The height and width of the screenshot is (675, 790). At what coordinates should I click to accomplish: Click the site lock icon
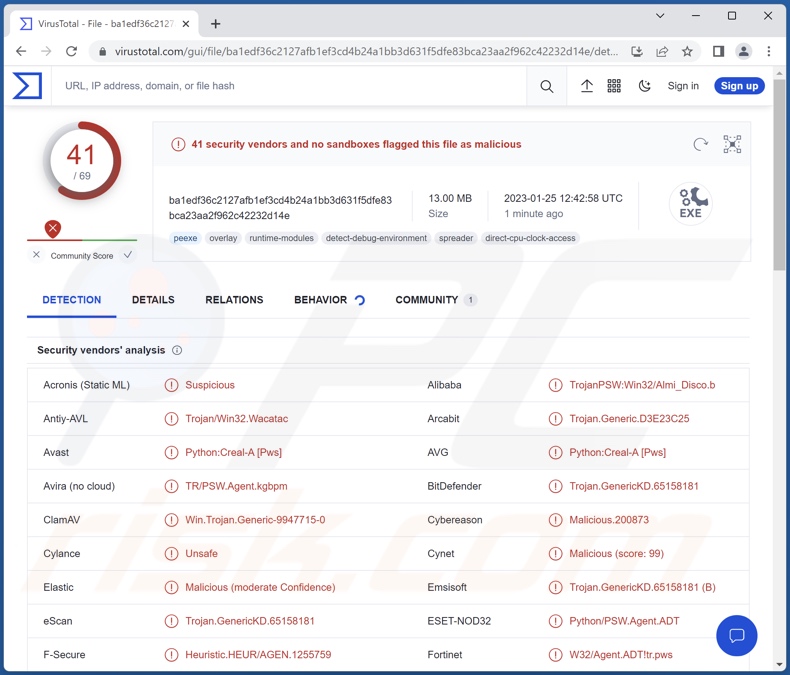[103, 51]
